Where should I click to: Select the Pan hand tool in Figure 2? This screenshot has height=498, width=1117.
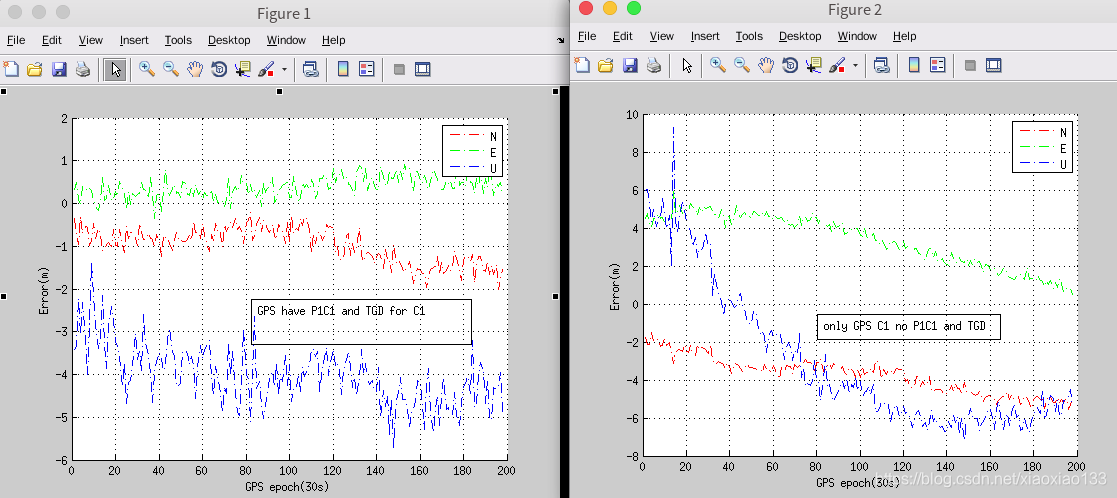click(x=766, y=66)
